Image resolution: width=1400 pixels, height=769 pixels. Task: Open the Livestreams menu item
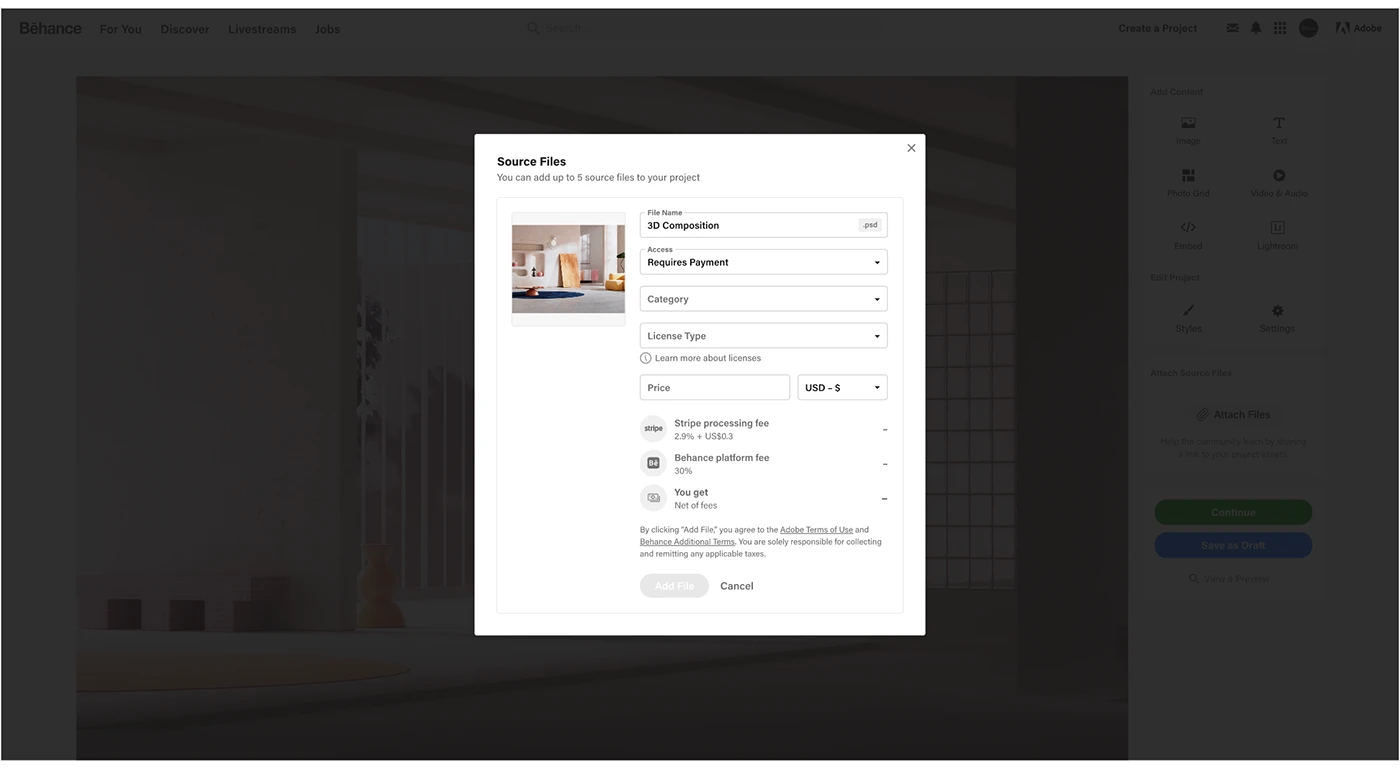coord(262,29)
